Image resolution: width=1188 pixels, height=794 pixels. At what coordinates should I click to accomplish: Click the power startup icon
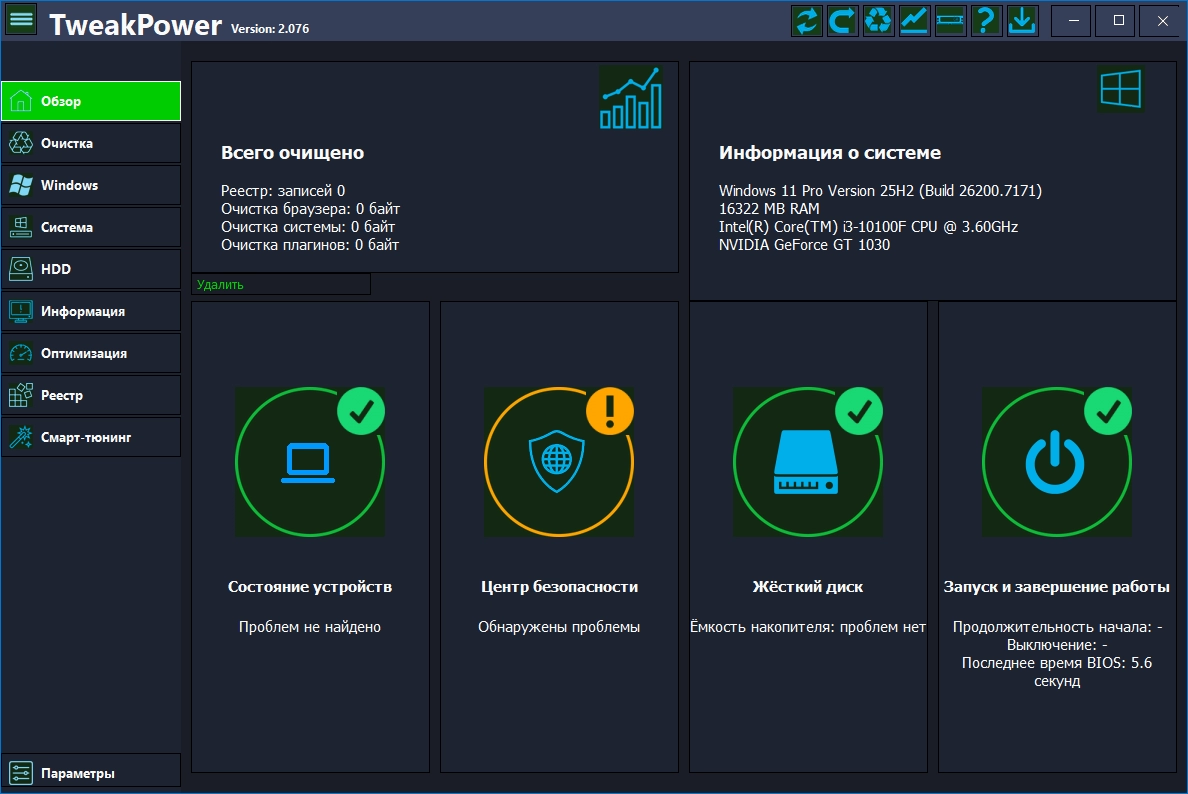(1055, 462)
